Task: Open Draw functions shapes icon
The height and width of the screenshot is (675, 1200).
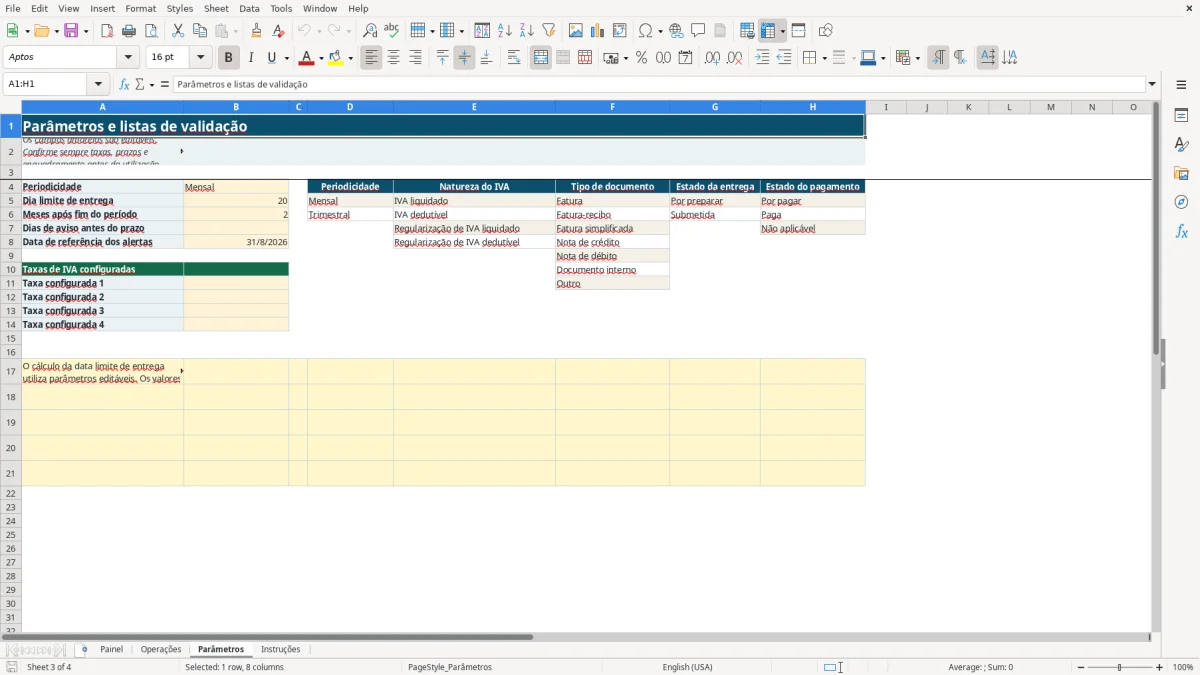Action: click(826, 31)
